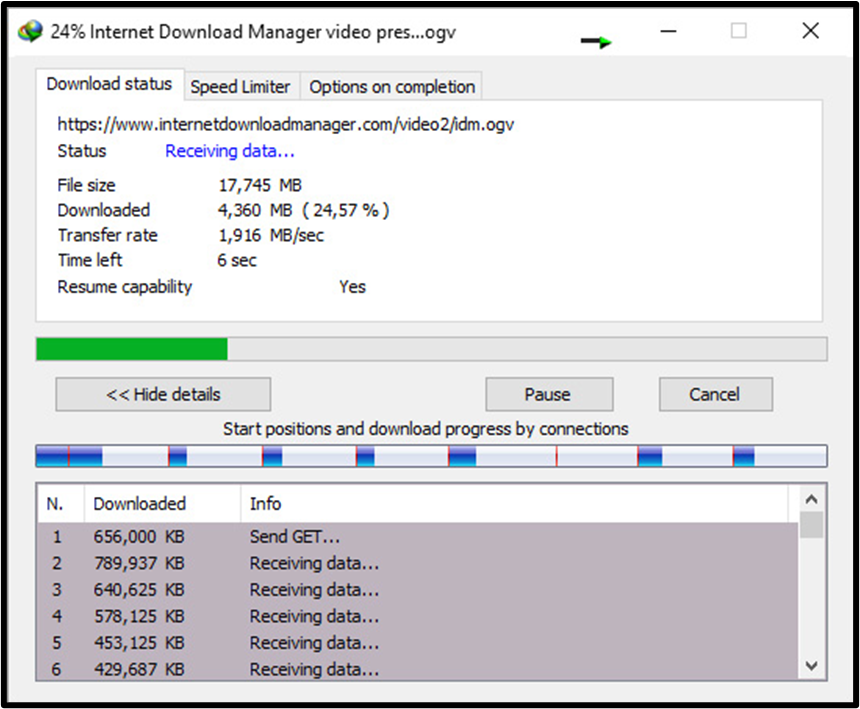Click the connections progress segment bar
Screen dimensions: 860x709
coord(431,456)
